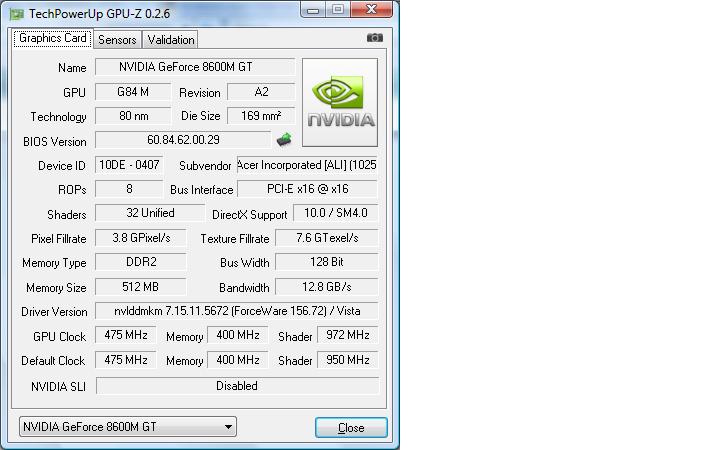The image size is (720, 450).
Task: Click the 'Pixel Fillrate' label
Action: [x=59, y=239]
